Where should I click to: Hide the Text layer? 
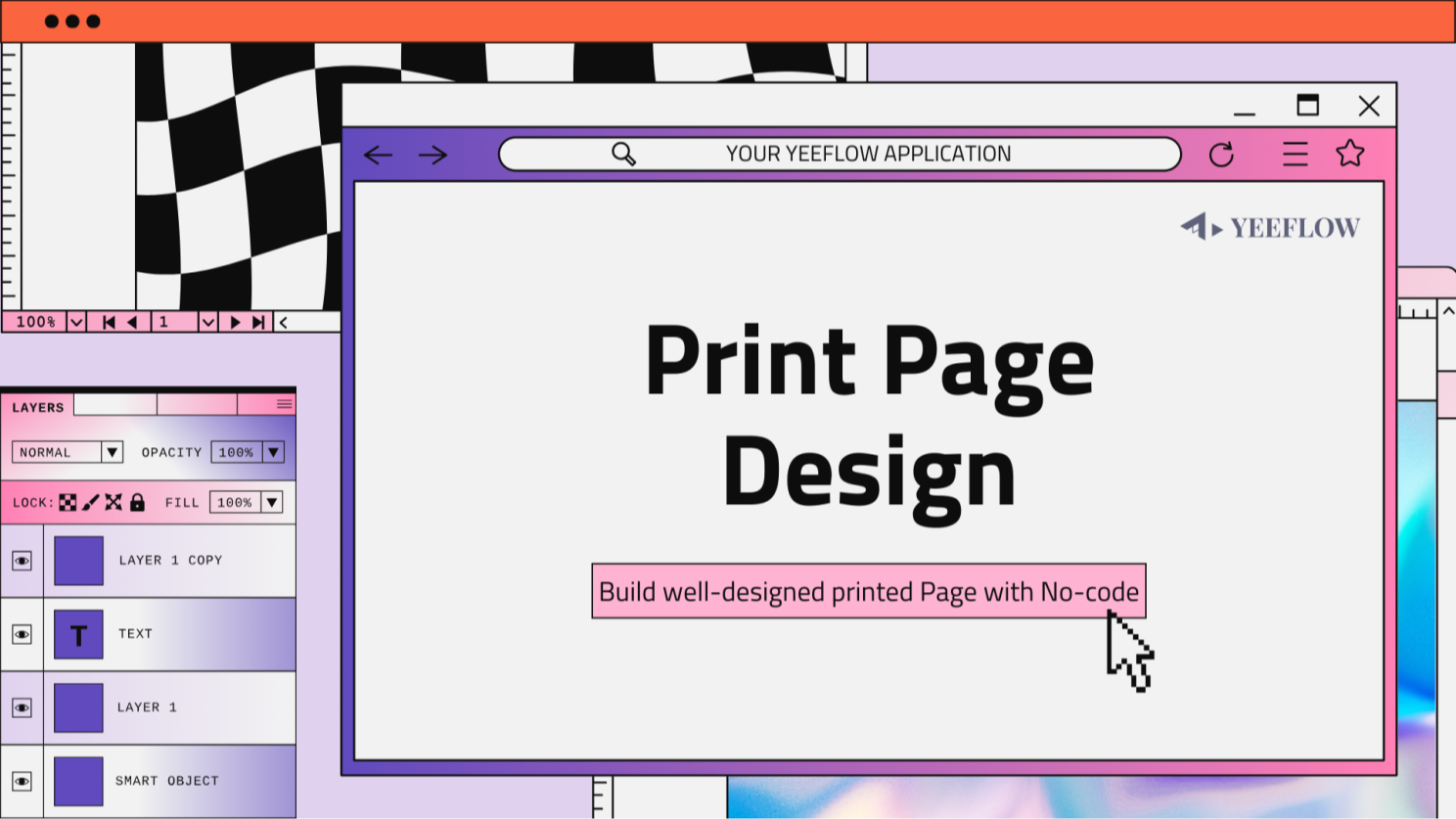pos(22,634)
